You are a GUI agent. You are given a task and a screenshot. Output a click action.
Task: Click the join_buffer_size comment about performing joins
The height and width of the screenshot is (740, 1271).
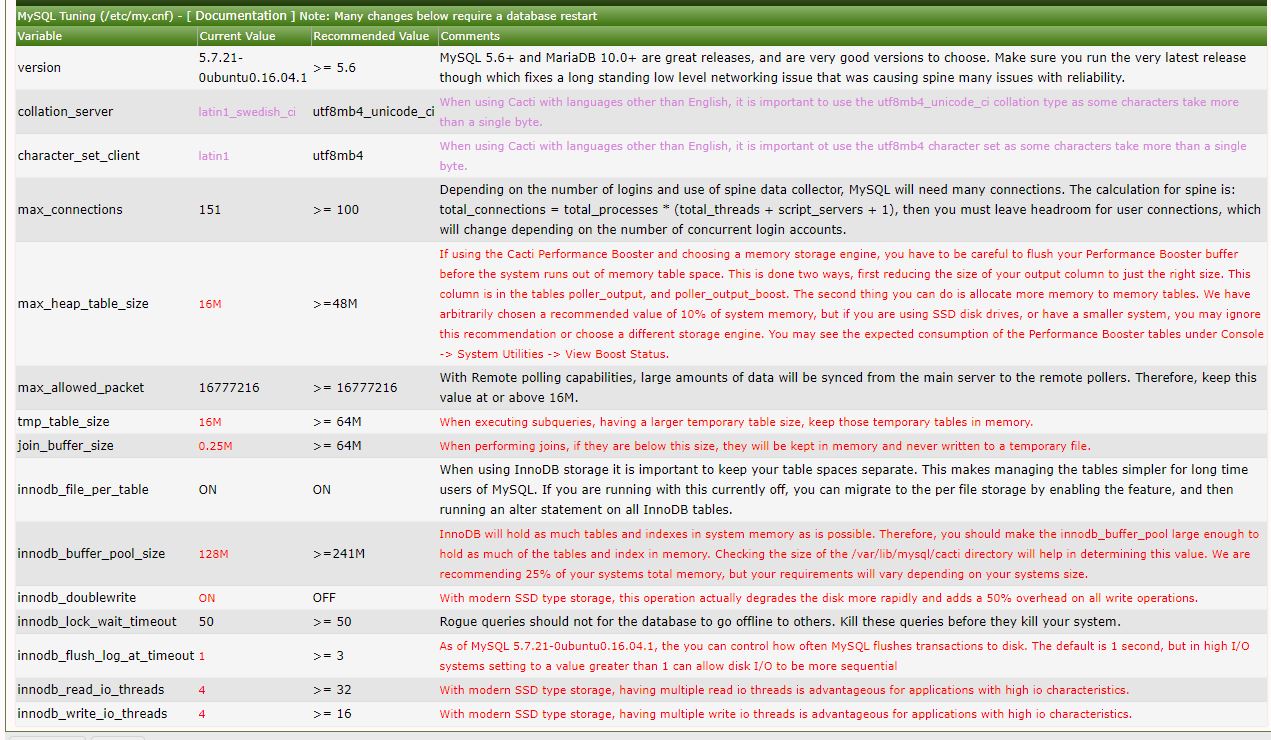click(x=765, y=446)
